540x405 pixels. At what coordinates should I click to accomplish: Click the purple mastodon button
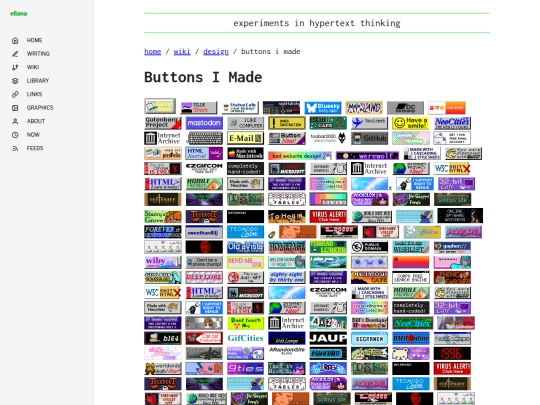204,123
